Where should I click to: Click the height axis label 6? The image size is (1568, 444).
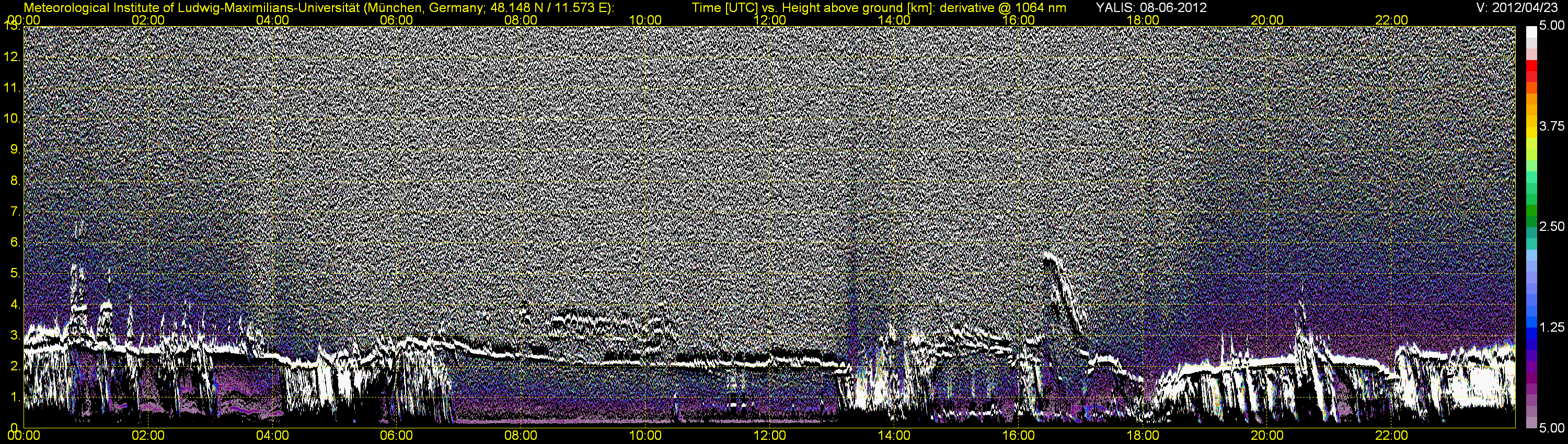(15, 243)
